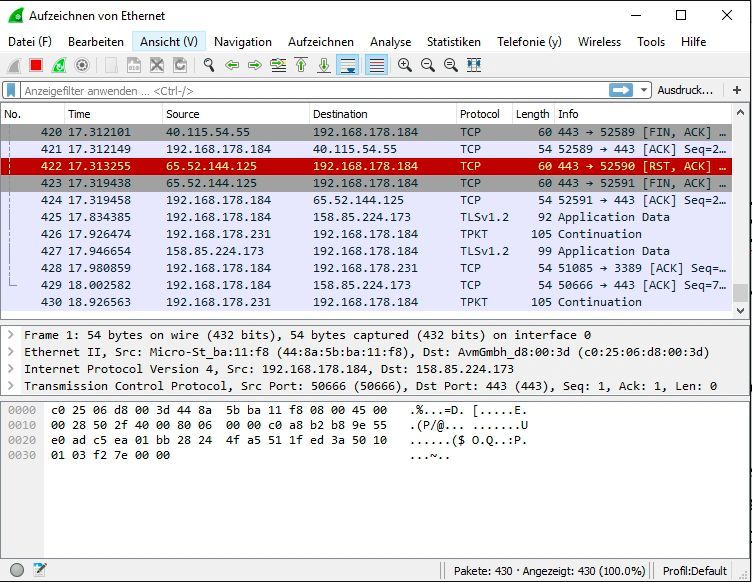Sort by the Time column header
Screen dimensions: 752x582
pos(113,114)
